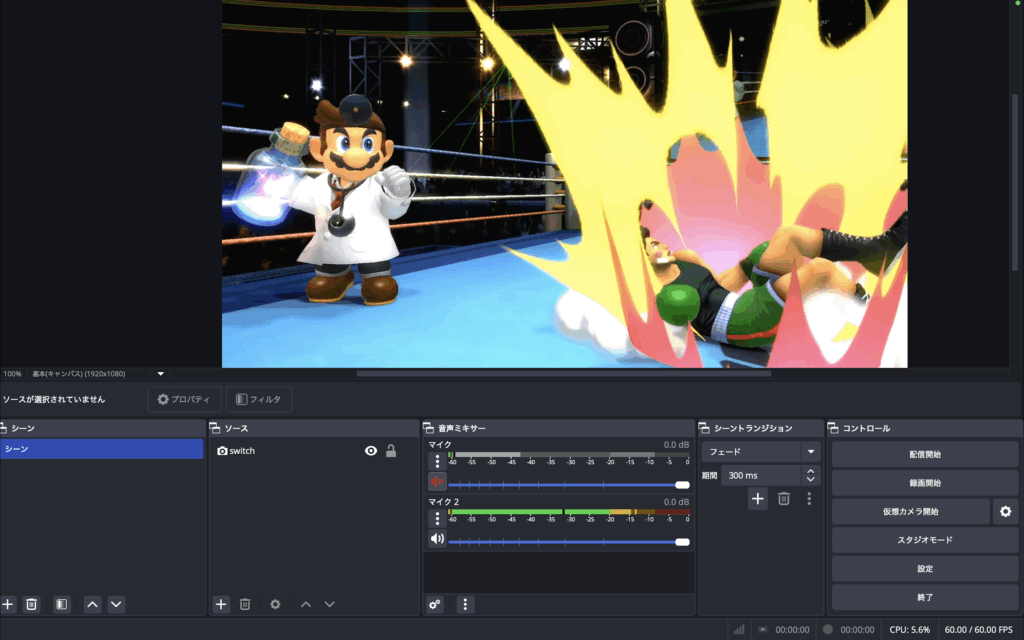Click network status icon in status bar
Screen dimensions: 1024x640
[739, 630]
